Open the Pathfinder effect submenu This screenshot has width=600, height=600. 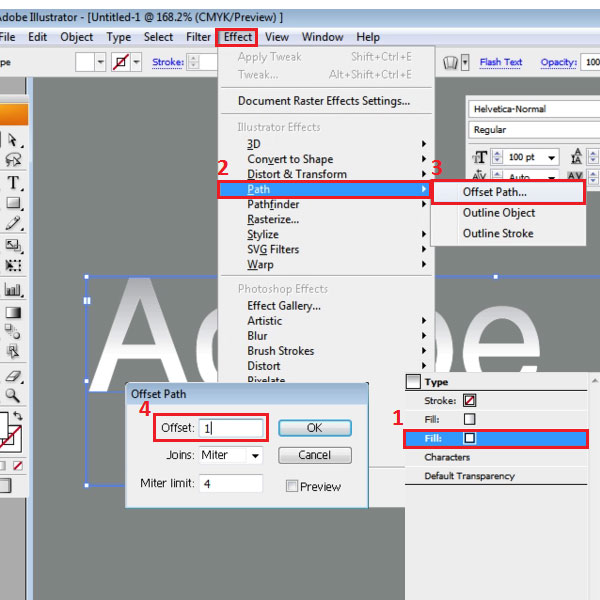tap(326, 204)
